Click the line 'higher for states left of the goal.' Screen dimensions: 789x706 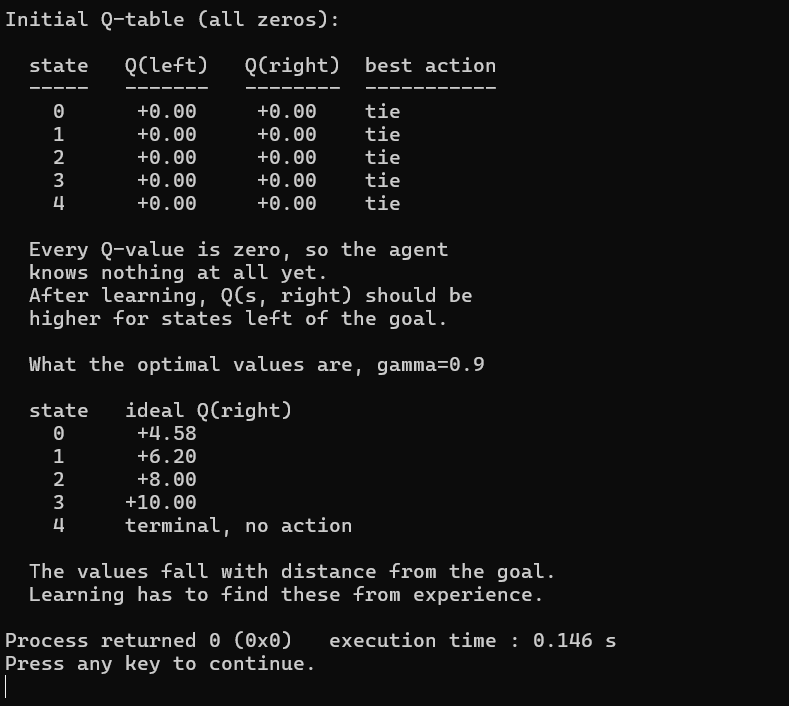tap(239, 319)
